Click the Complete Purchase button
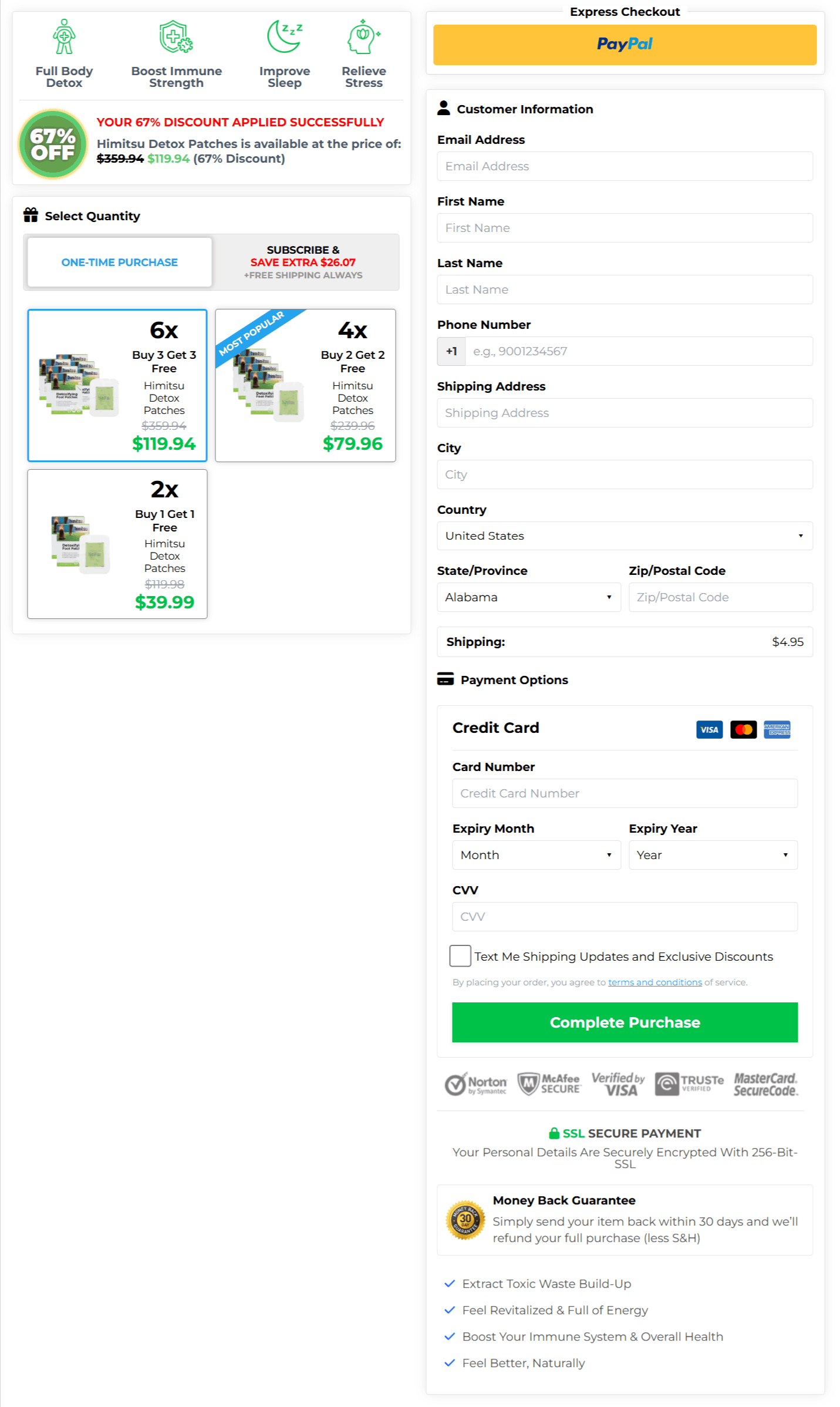 (x=625, y=1022)
